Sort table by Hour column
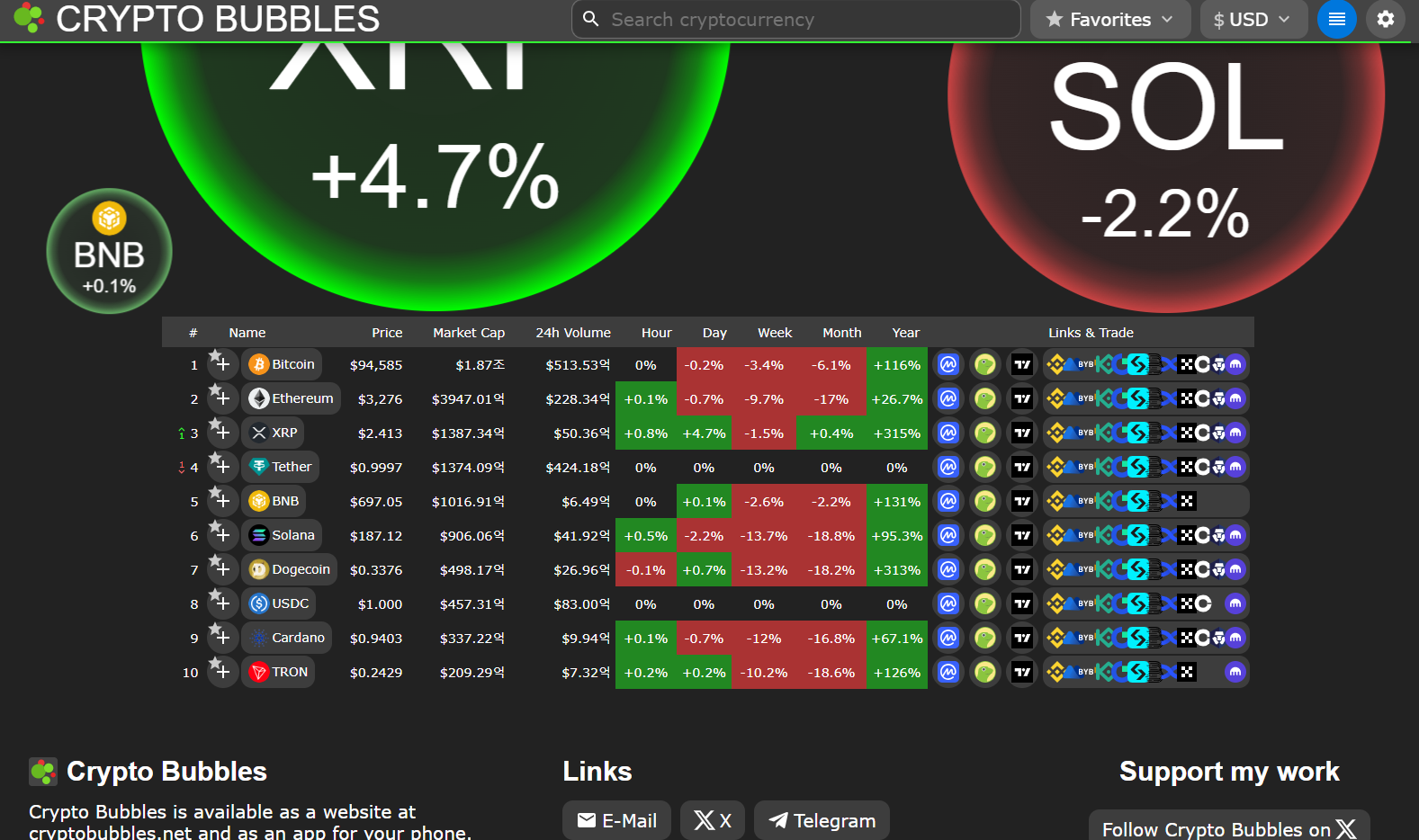The height and width of the screenshot is (840, 1419). point(657,333)
